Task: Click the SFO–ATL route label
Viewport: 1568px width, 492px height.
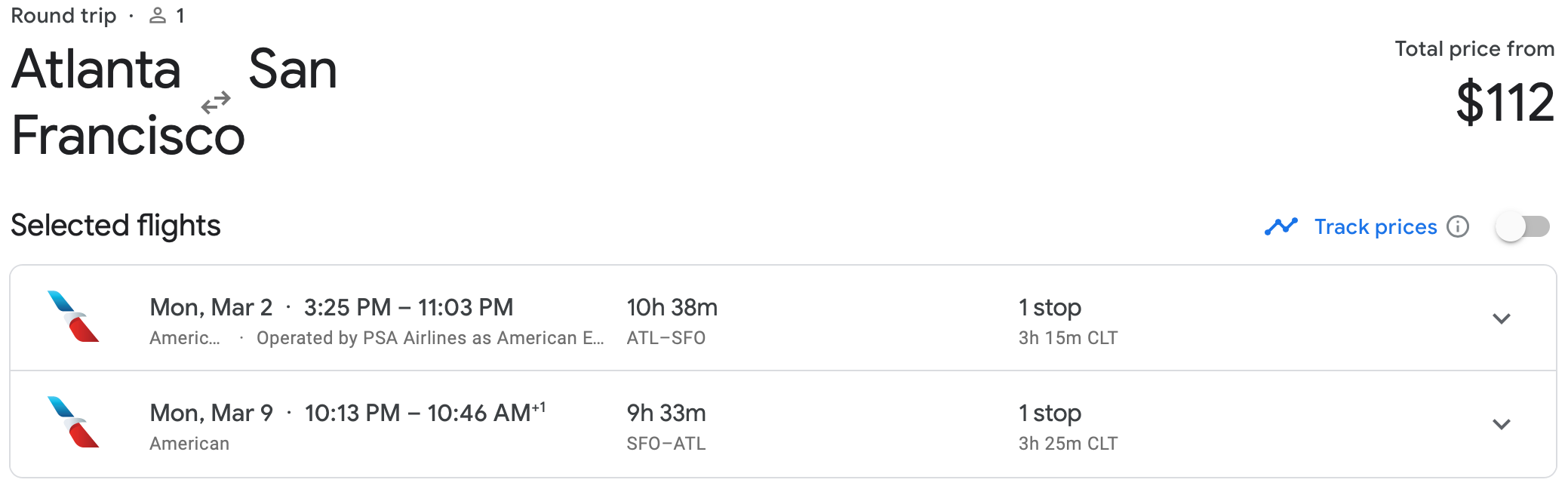Action: click(666, 444)
